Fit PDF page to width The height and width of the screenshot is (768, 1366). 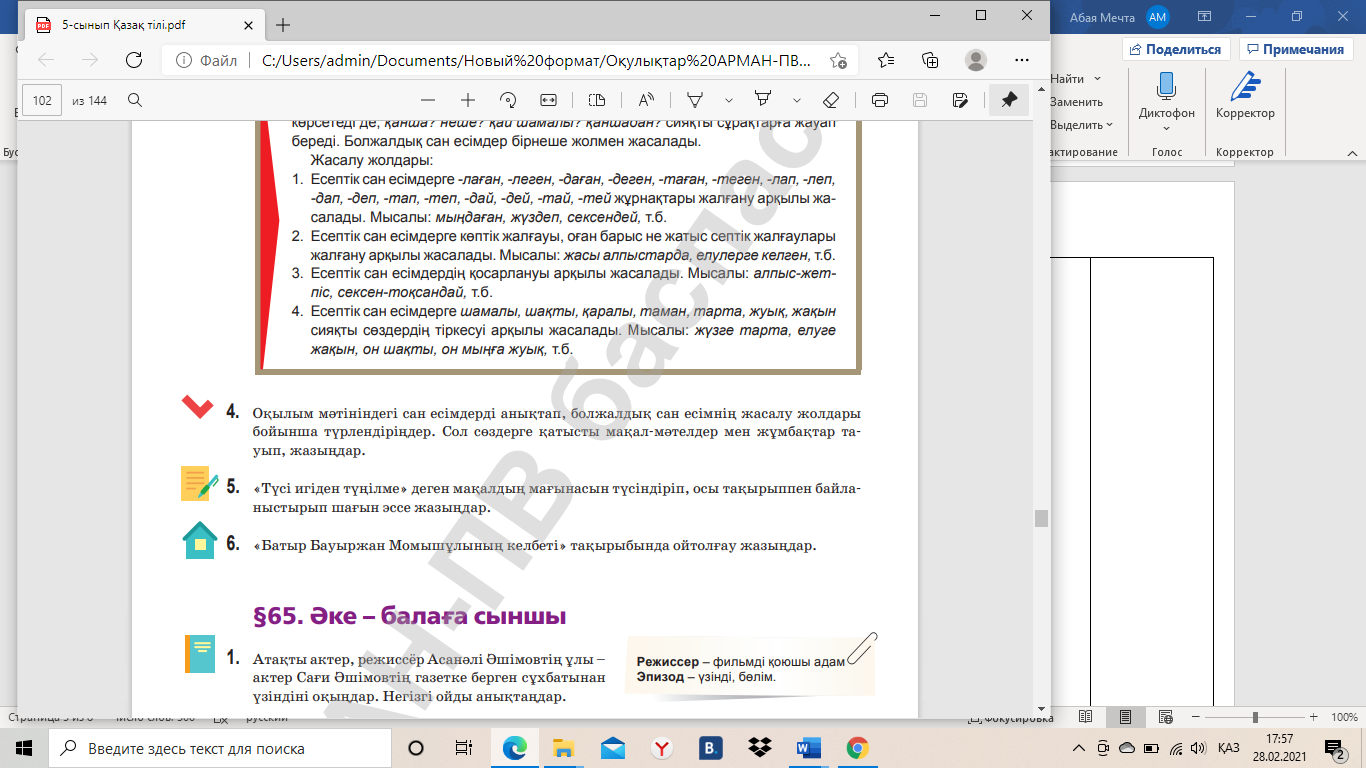548,100
